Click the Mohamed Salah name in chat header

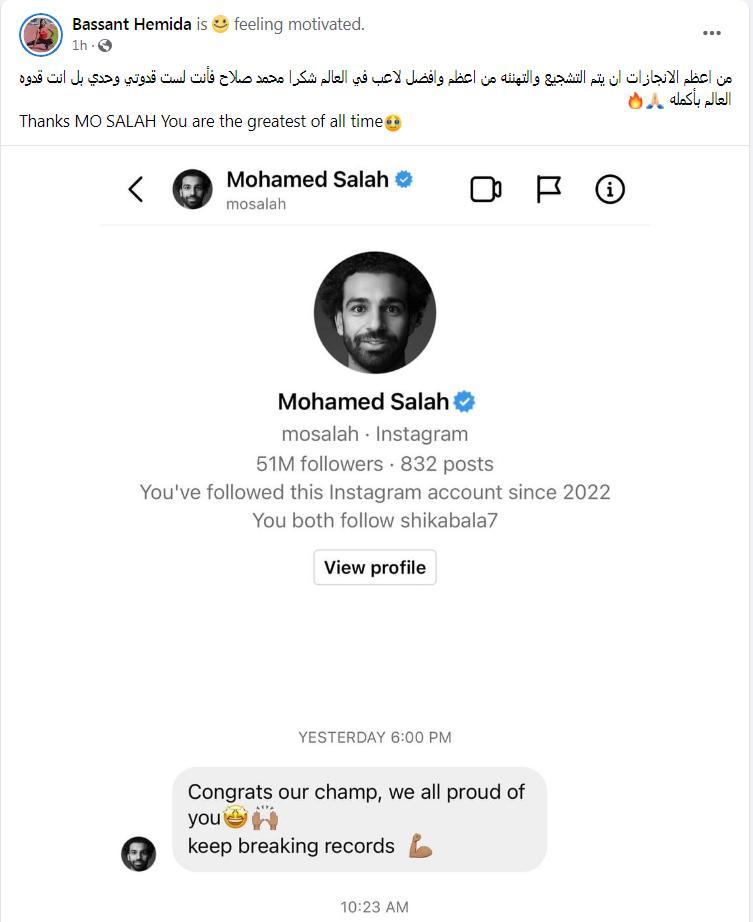point(307,180)
